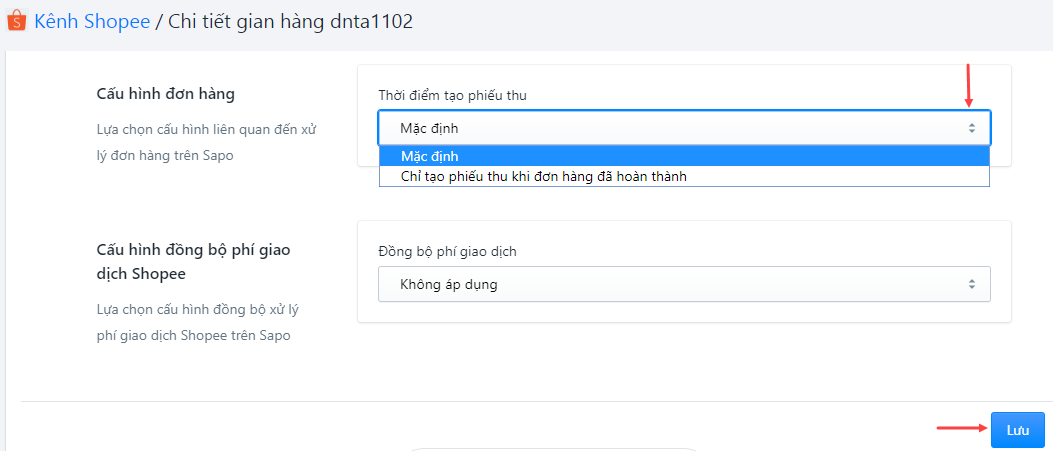The image size is (1053, 451).
Task: Select the highlighted Mặc định option
Action: (x=684, y=156)
